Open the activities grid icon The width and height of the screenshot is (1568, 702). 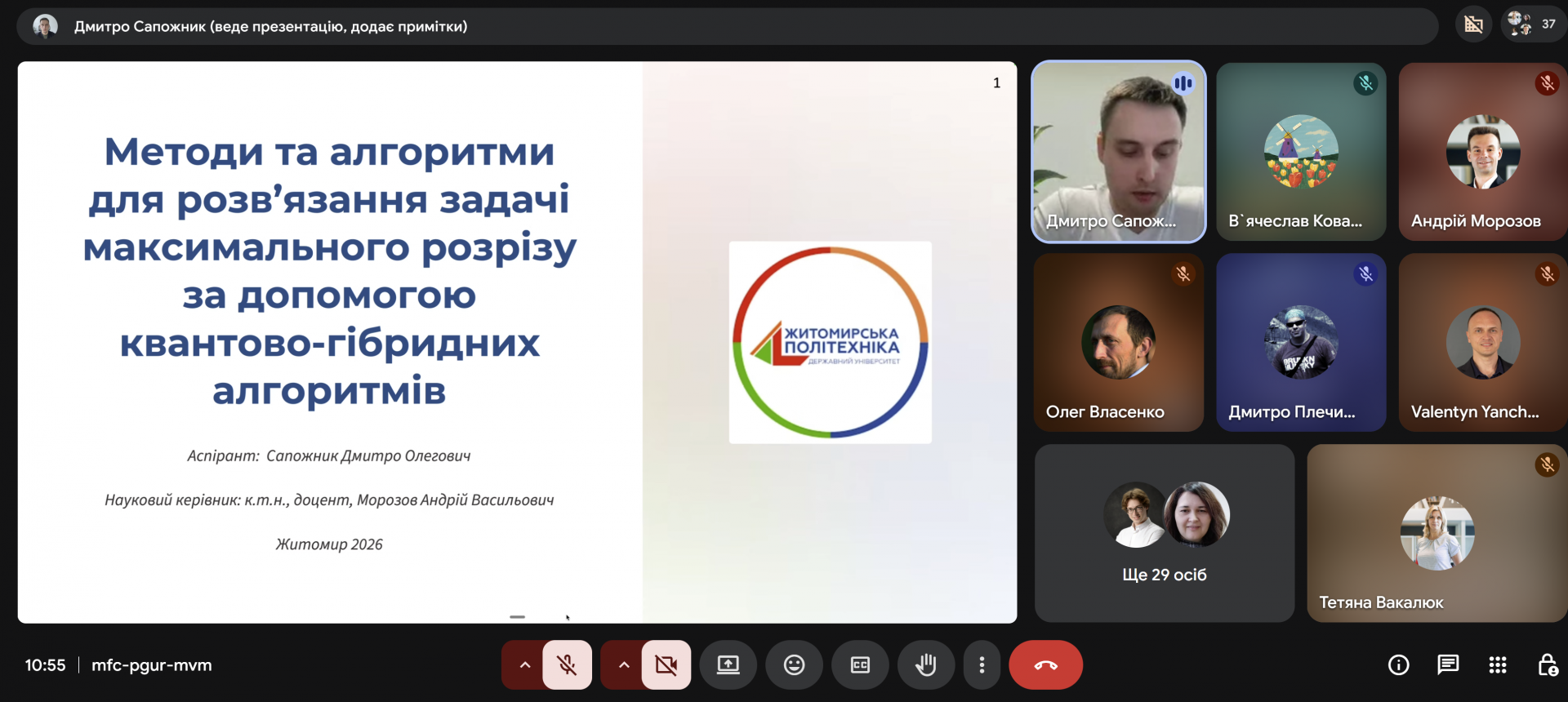click(1497, 665)
